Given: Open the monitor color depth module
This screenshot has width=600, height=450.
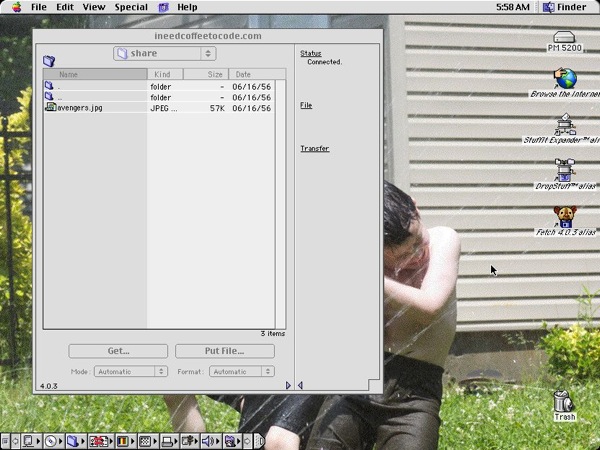Looking at the screenshot, I should (x=125, y=441).
